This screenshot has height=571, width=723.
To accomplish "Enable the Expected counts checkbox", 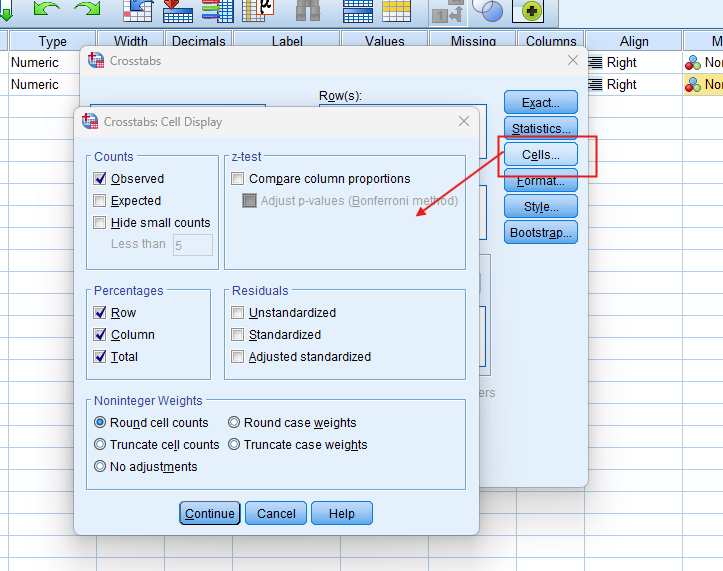I will [x=100, y=201].
